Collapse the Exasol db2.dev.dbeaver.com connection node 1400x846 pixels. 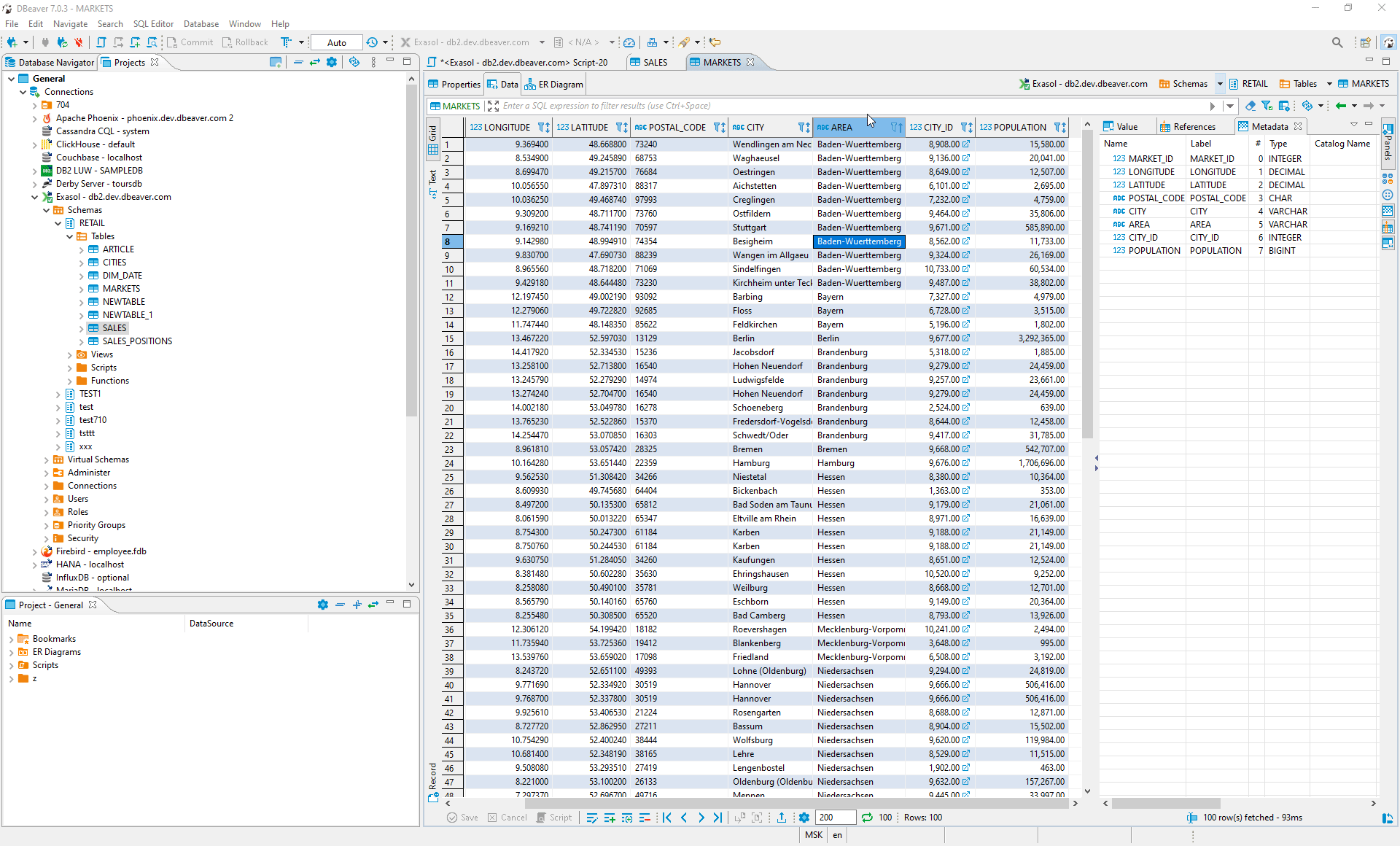(34, 197)
